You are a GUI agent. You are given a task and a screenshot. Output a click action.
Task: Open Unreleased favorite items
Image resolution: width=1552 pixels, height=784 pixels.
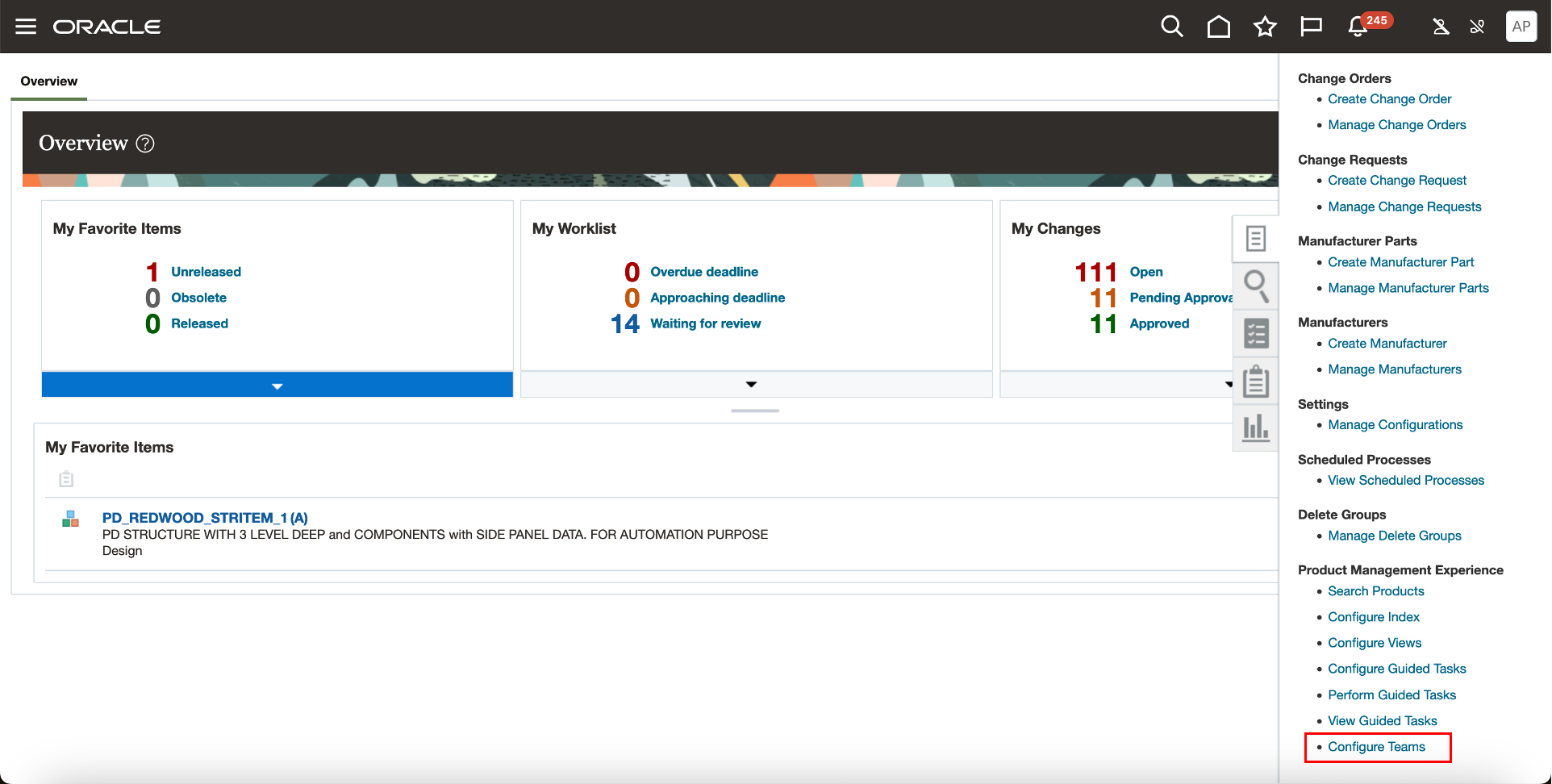[206, 272]
